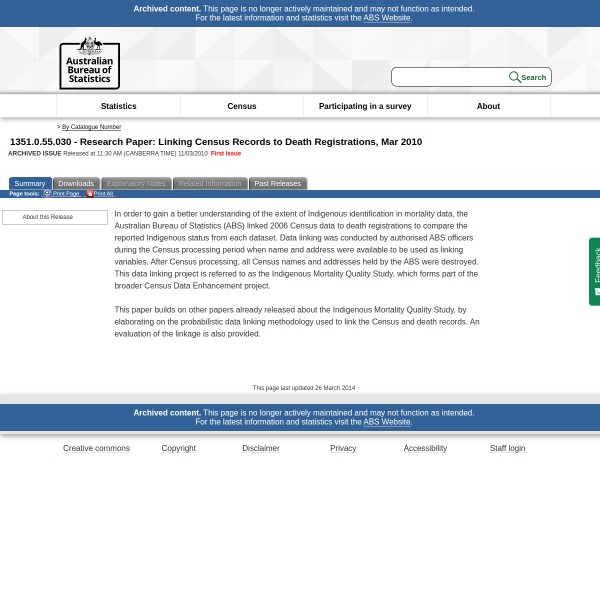Open the green Feedback side tab

coord(595,271)
